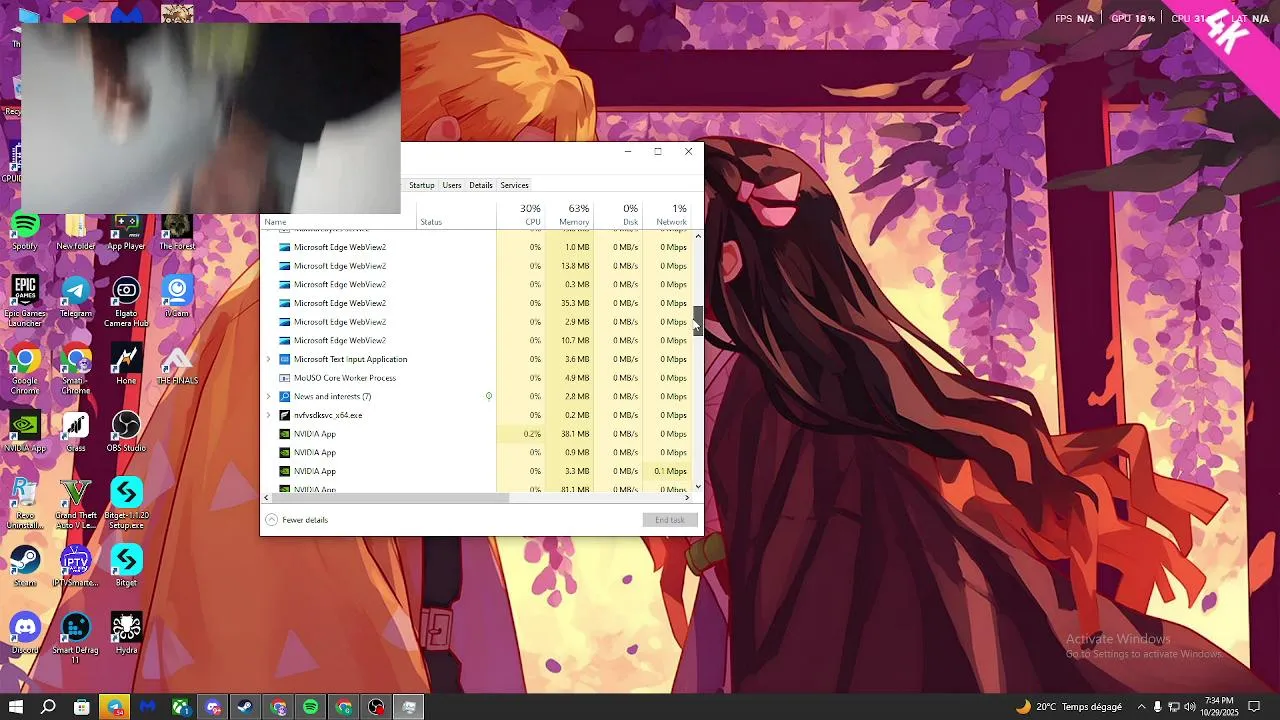The height and width of the screenshot is (720, 1280).
Task: Open the Grass desktop shortcut
Action: (76, 432)
